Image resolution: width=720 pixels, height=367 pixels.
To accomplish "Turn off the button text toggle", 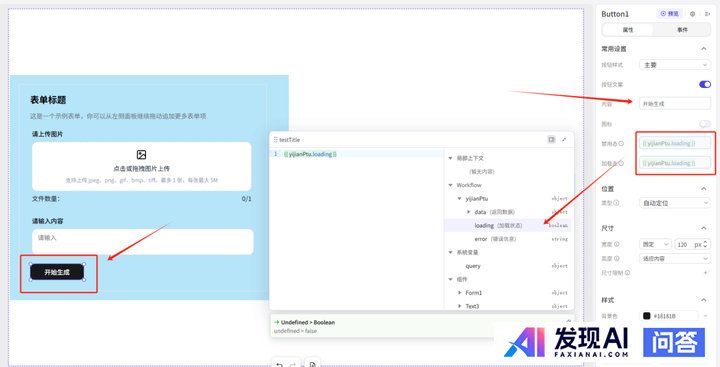I will click(x=705, y=85).
